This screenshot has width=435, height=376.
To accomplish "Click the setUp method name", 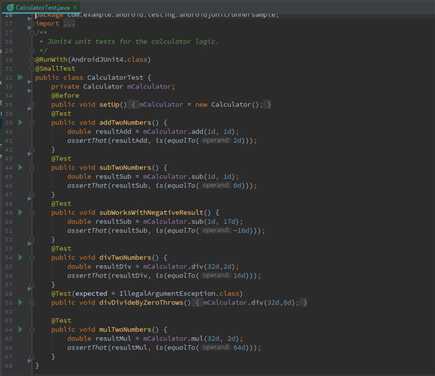I will [x=109, y=105].
